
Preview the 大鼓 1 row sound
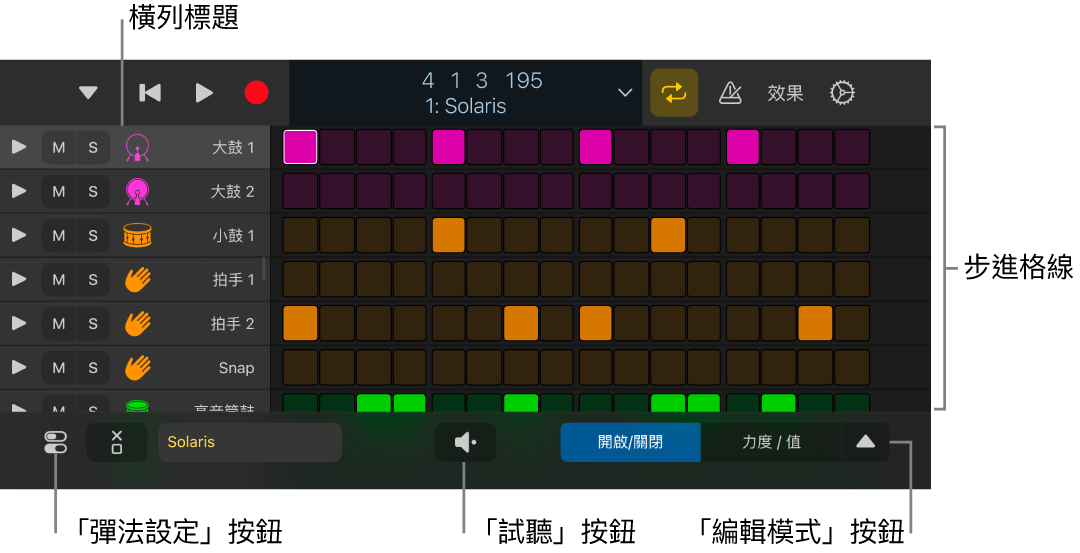19,147
